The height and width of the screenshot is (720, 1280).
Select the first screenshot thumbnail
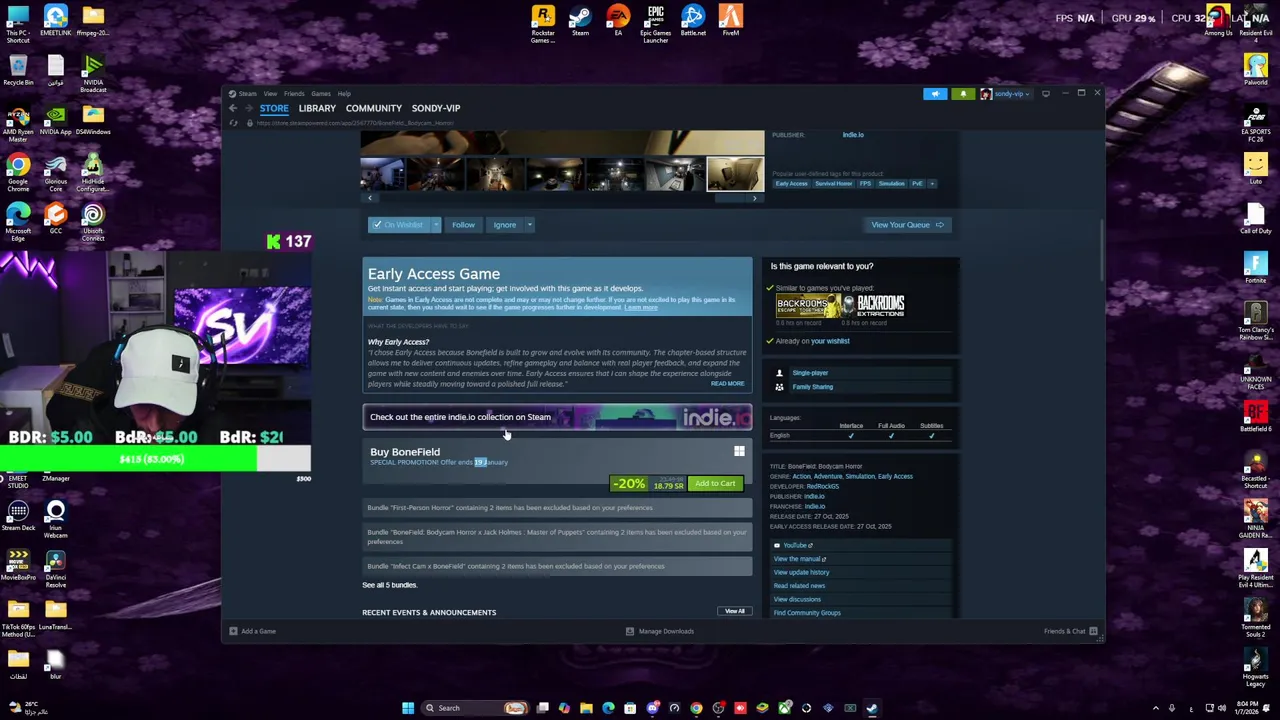pos(383,174)
